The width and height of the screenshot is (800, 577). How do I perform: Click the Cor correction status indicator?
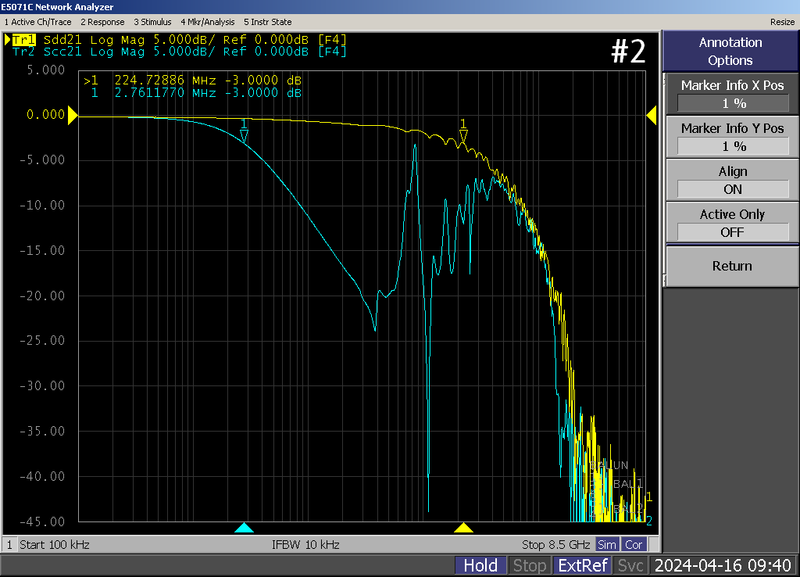tap(634, 544)
